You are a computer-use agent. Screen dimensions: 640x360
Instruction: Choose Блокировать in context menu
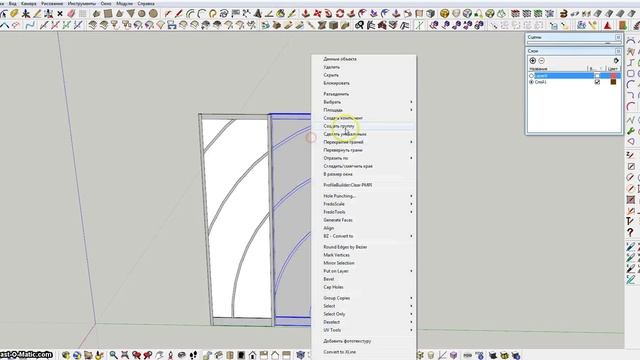tap(336, 83)
